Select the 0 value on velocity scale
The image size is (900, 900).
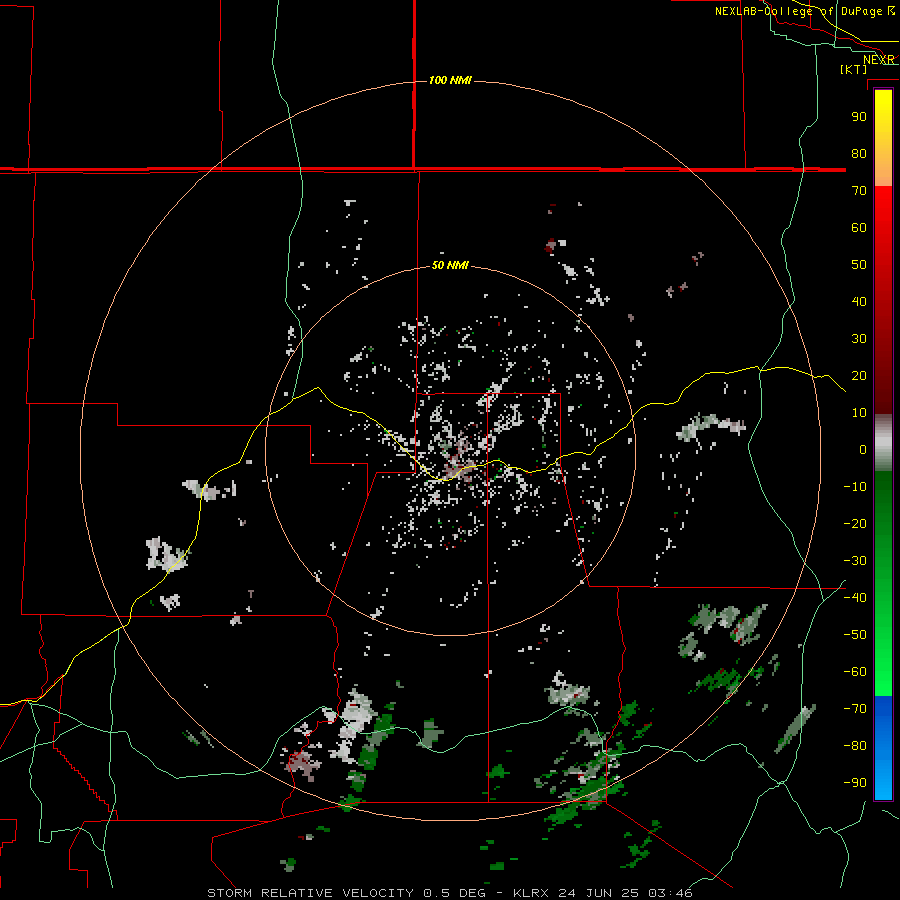coord(863,449)
